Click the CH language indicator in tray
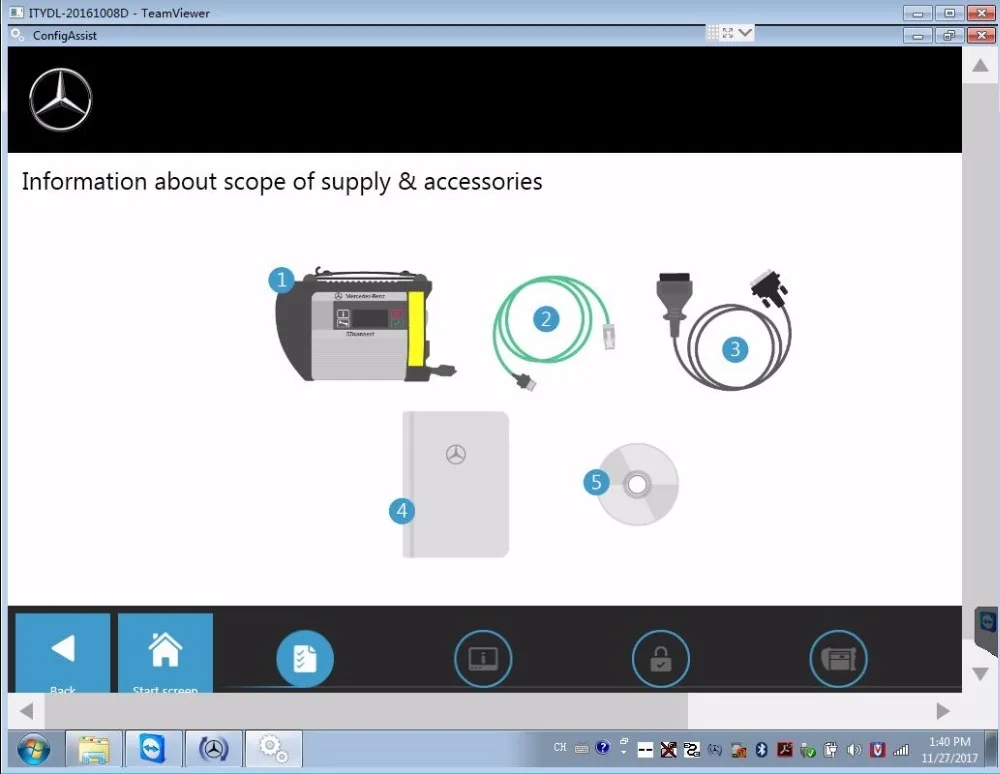 560,747
